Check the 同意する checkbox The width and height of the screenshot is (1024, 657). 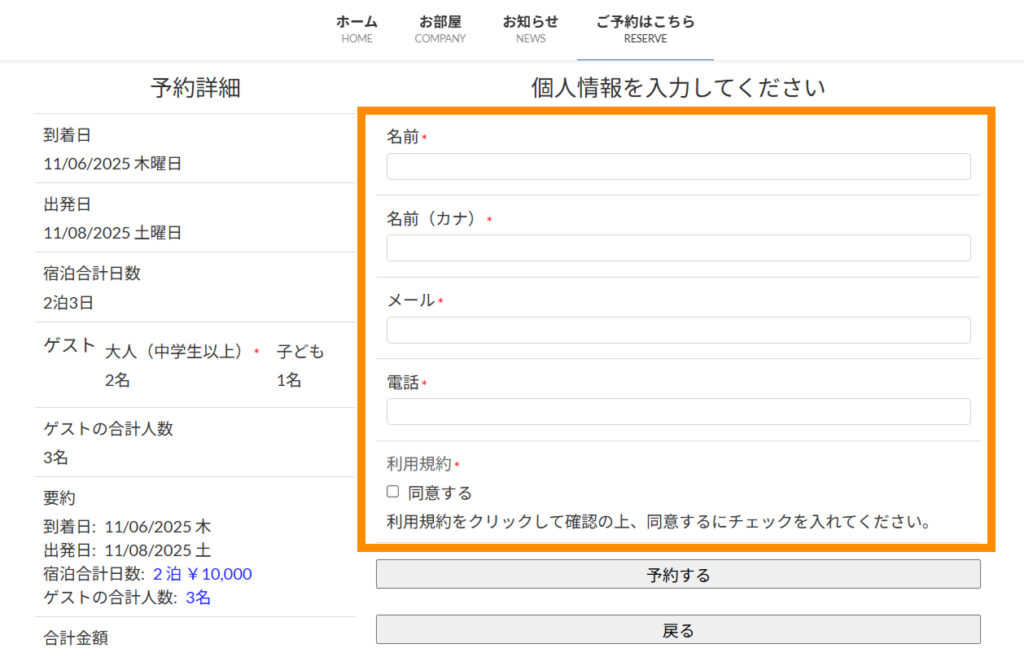coord(393,492)
